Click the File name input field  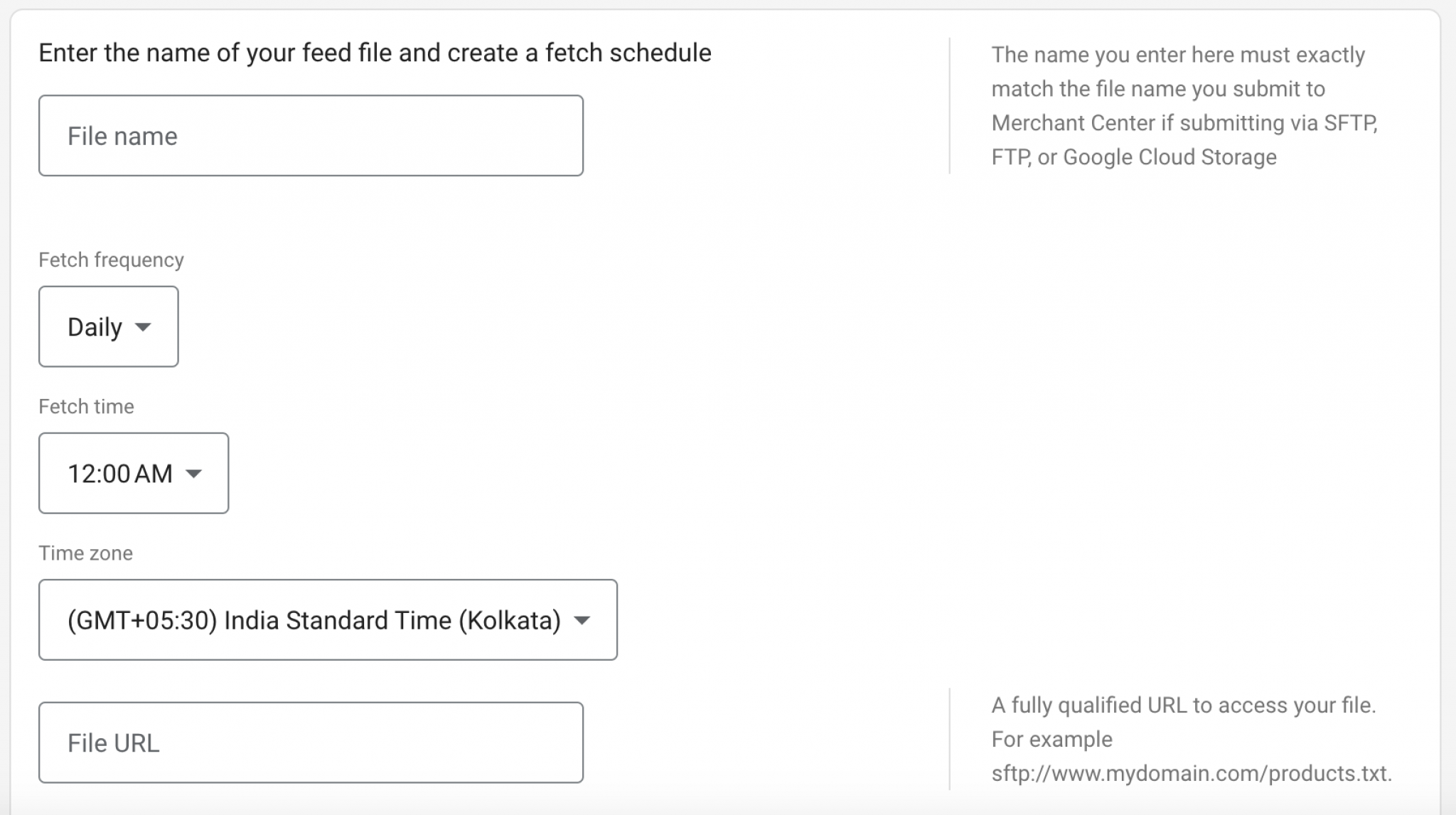(311, 136)
